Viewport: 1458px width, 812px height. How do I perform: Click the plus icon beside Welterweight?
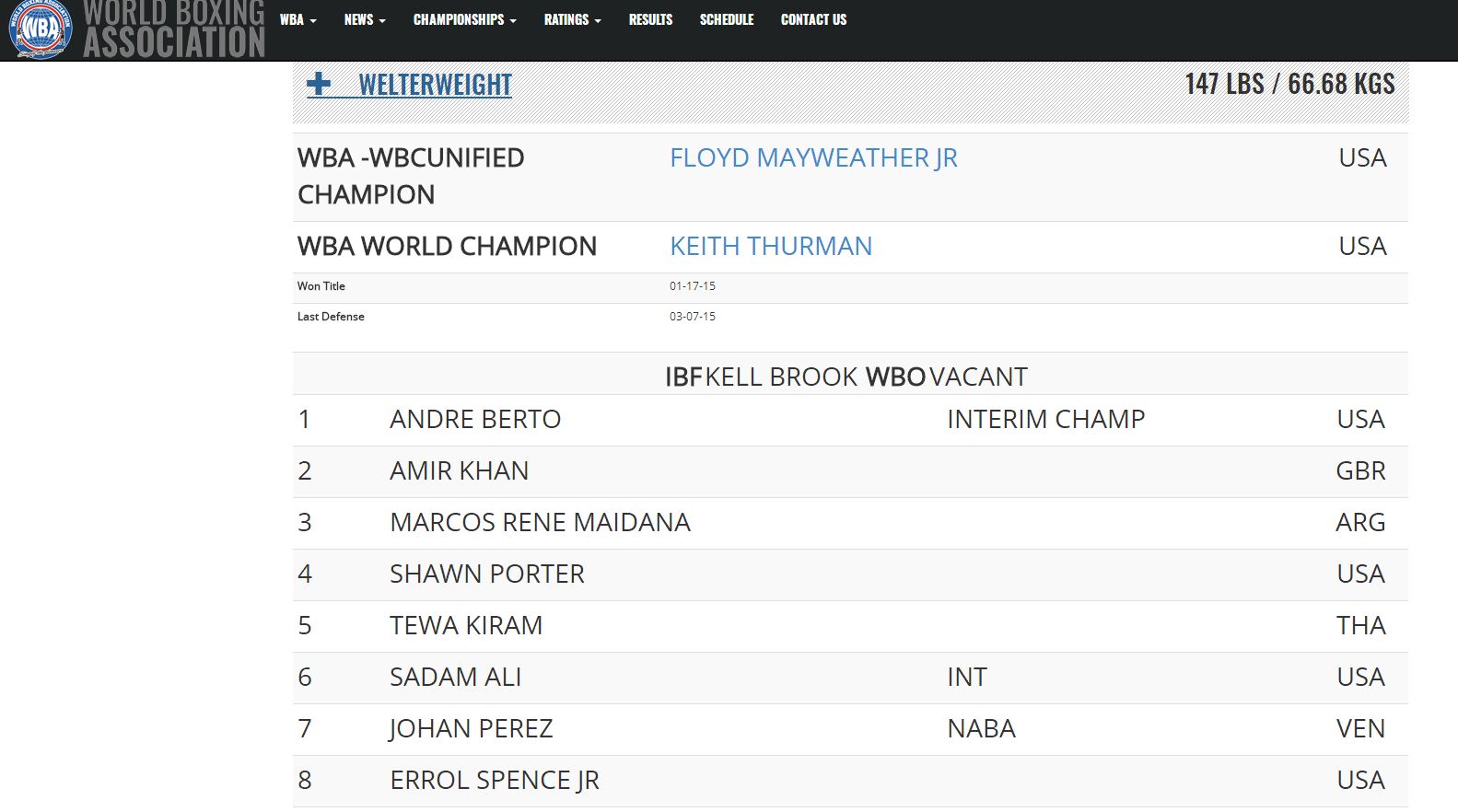[319, 84]
